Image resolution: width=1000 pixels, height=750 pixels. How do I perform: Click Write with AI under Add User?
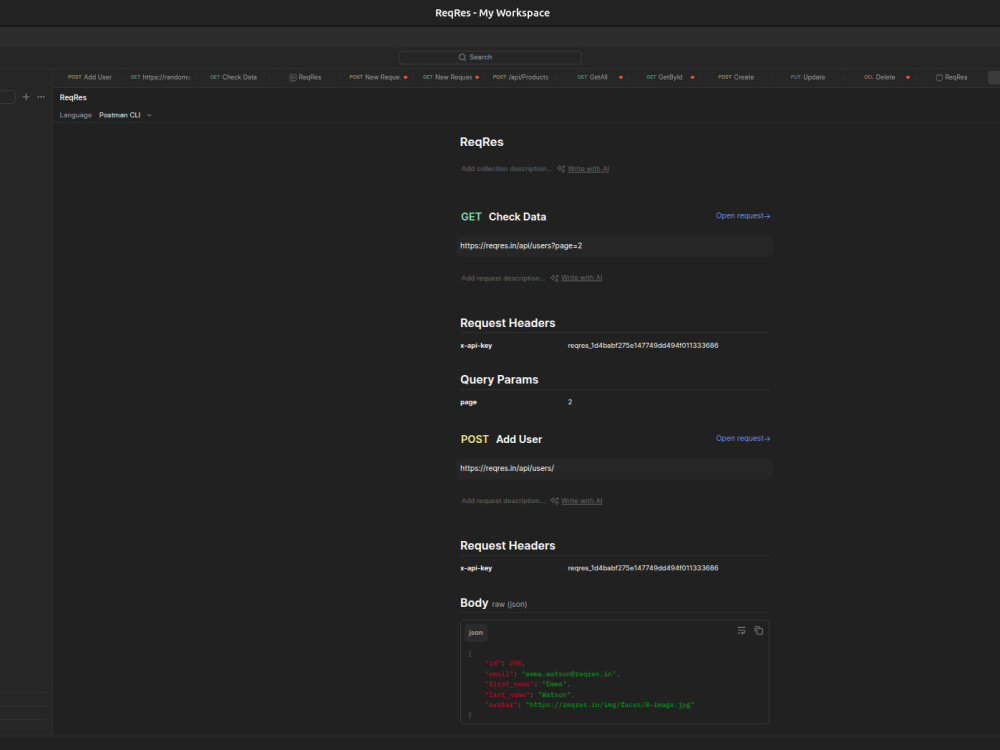(582, 501)
